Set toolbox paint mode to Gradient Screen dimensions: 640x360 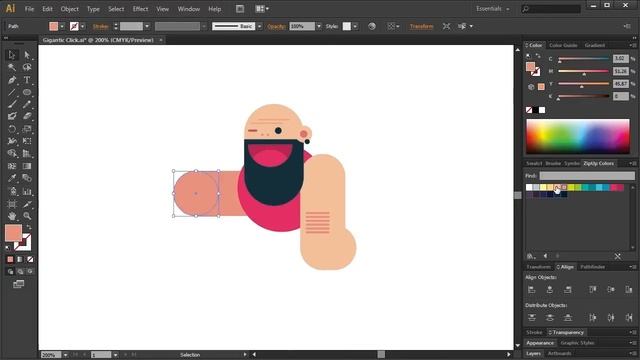pyautogui.click(x=20, y=259)
